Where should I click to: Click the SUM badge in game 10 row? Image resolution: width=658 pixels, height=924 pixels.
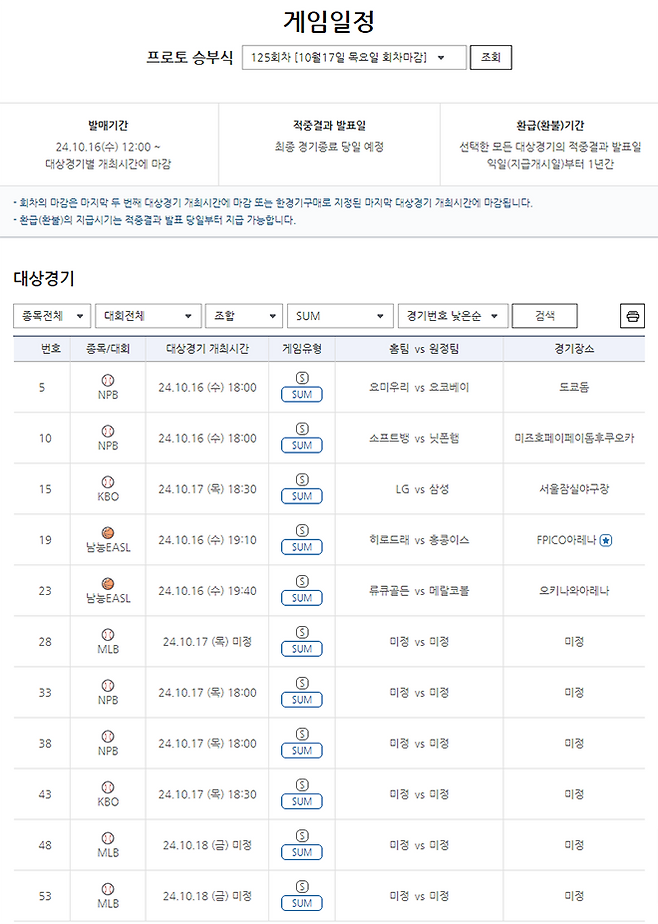click(301, 445)
